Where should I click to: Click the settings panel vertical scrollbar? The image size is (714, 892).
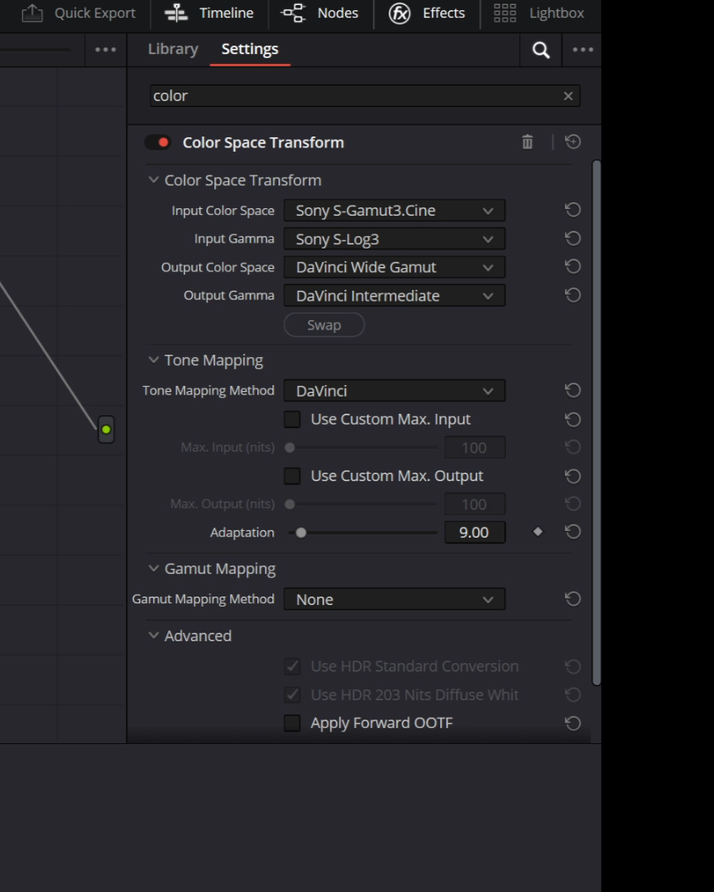pyautogui.click(x=596, y=423)
